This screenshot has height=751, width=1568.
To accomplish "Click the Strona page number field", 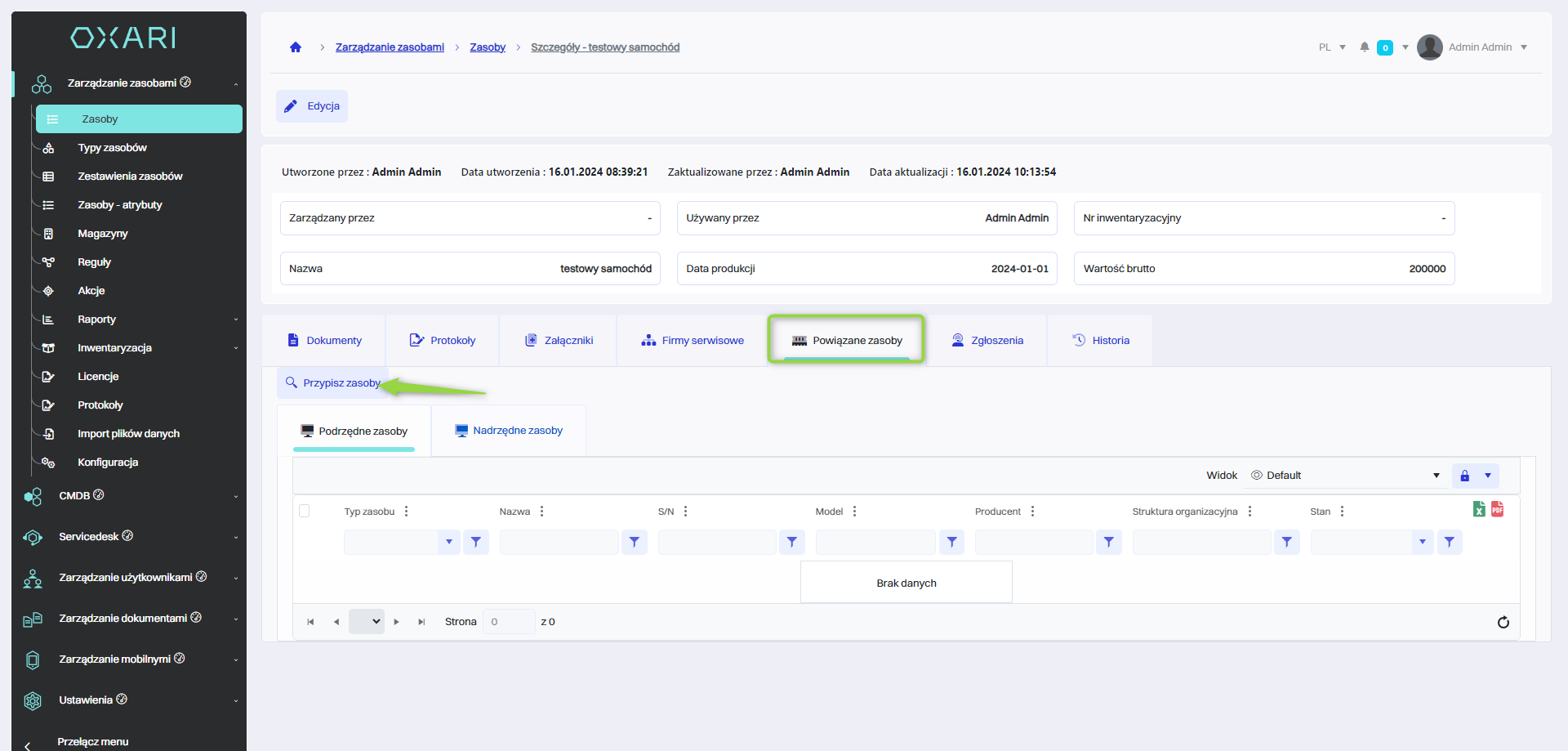I will click(508, 622).
